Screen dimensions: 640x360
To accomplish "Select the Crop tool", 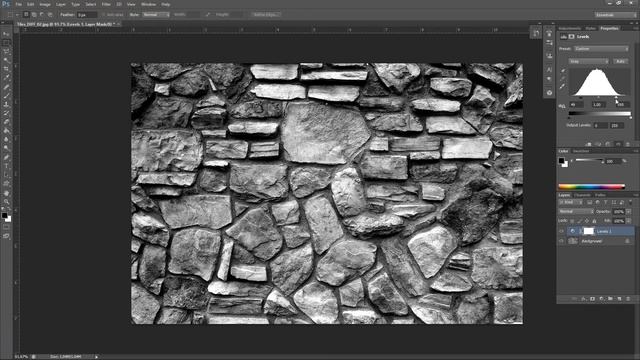I will click(x=6, y=69).
